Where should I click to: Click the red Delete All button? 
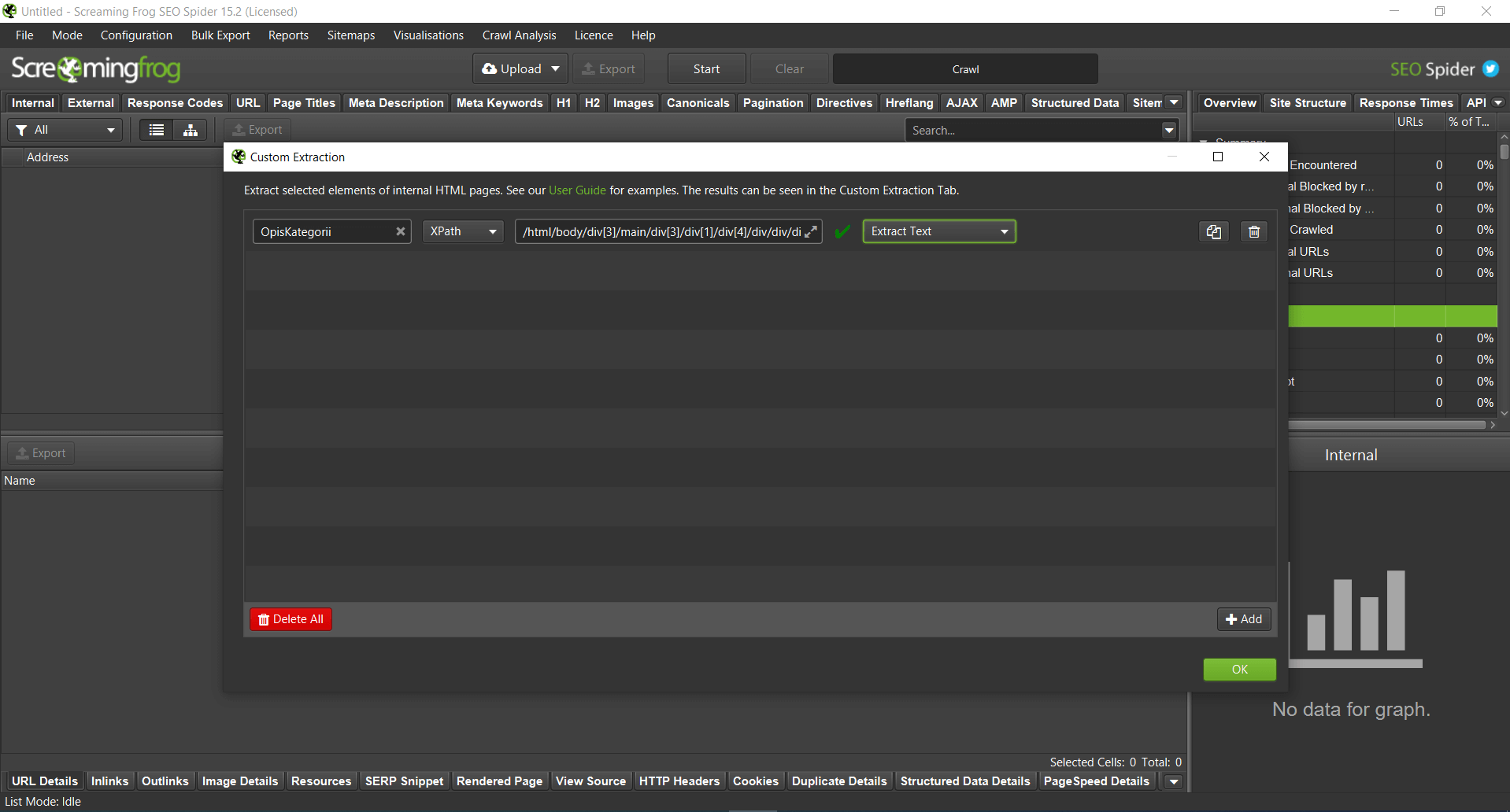pos(291,619)
